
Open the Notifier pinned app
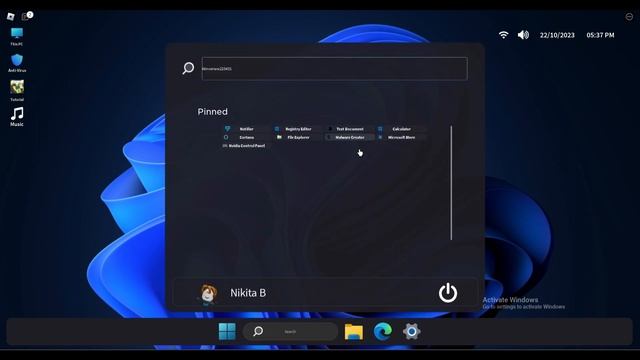pyautogui.click(x=246, y=129)
